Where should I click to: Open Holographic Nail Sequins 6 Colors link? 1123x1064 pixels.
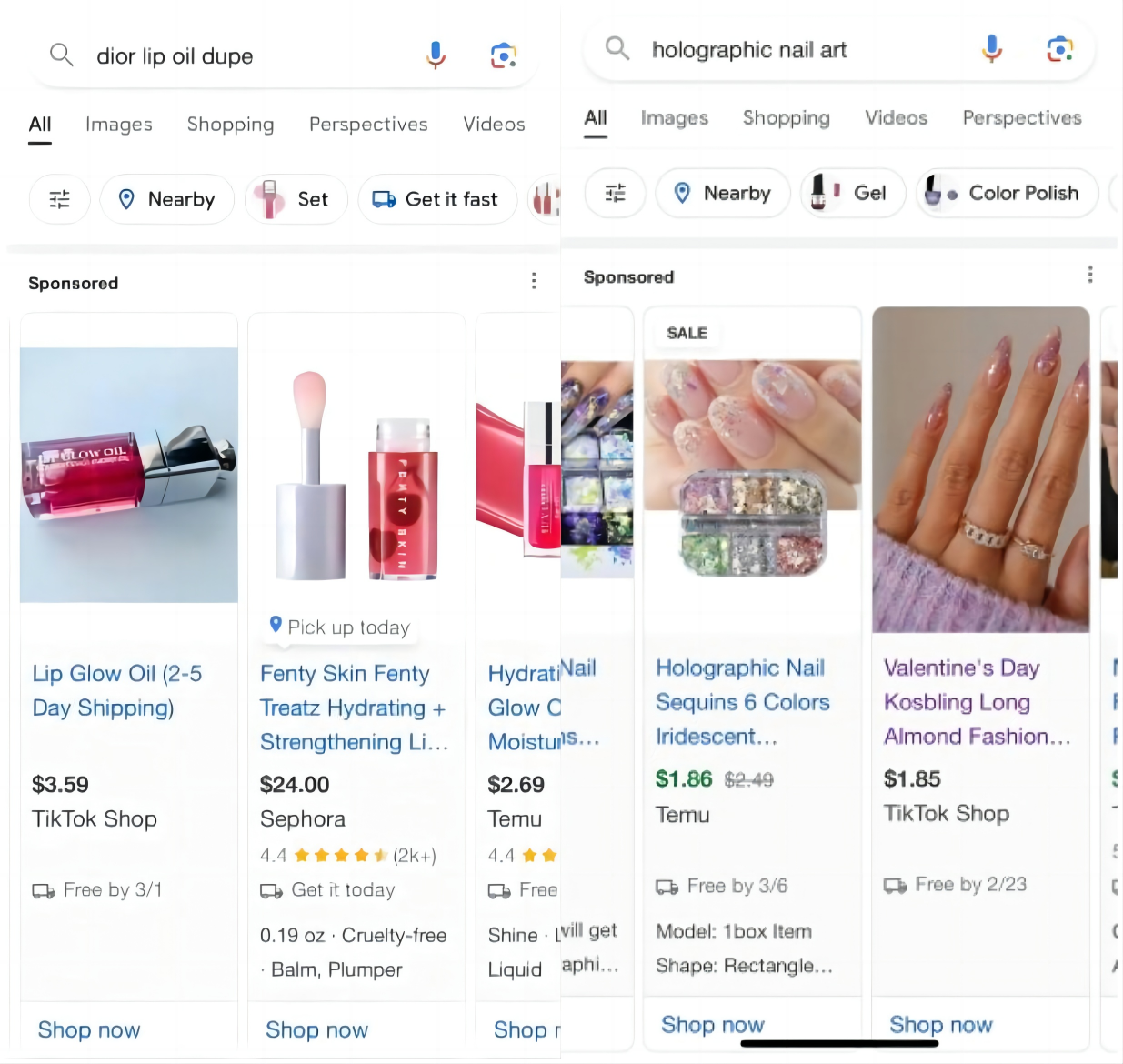tap(742, 702)
